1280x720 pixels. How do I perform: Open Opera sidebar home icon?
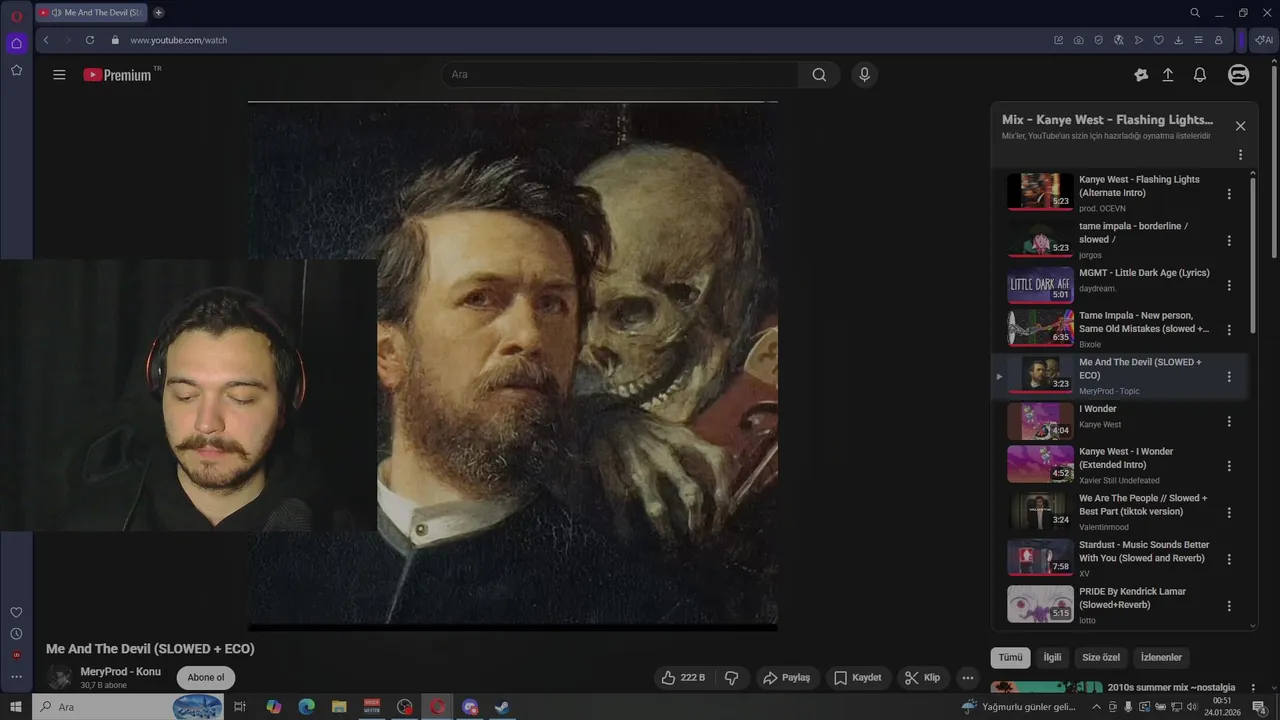tap(16, 43)
